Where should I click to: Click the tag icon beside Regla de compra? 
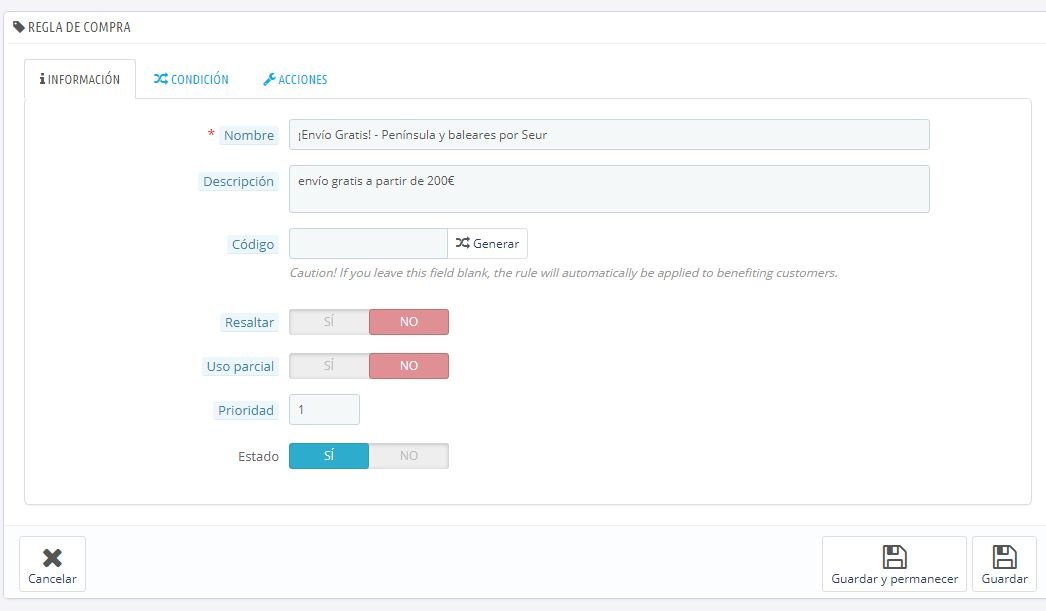pos(19,27)
